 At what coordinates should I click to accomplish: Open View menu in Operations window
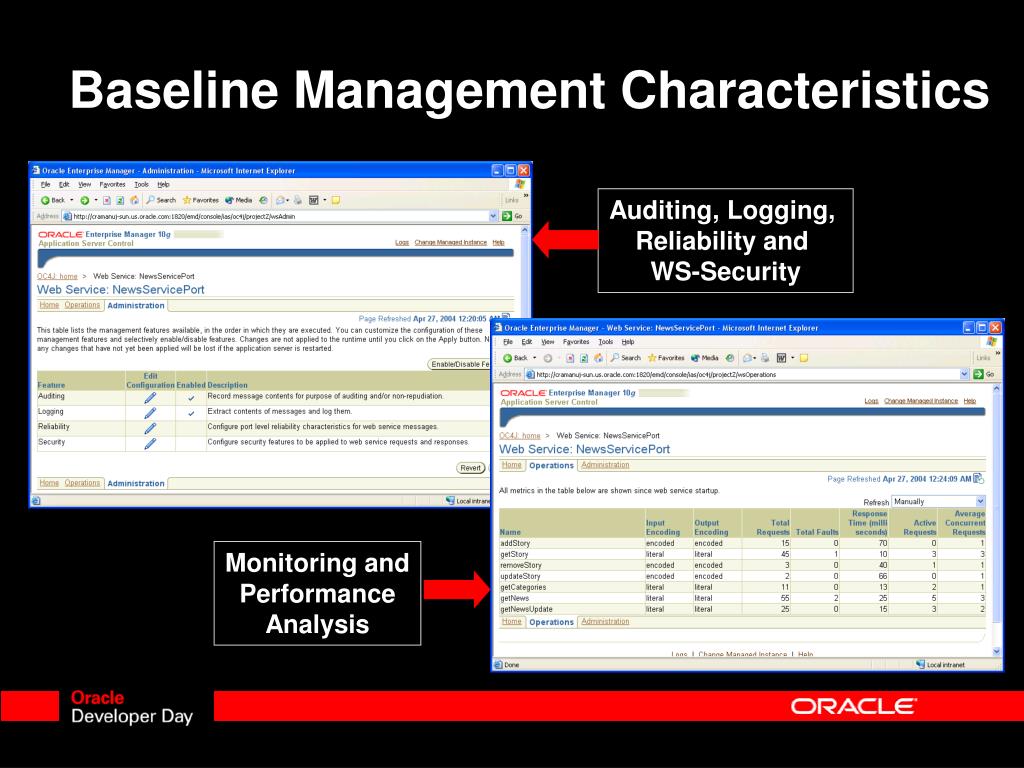coord(547,342)
